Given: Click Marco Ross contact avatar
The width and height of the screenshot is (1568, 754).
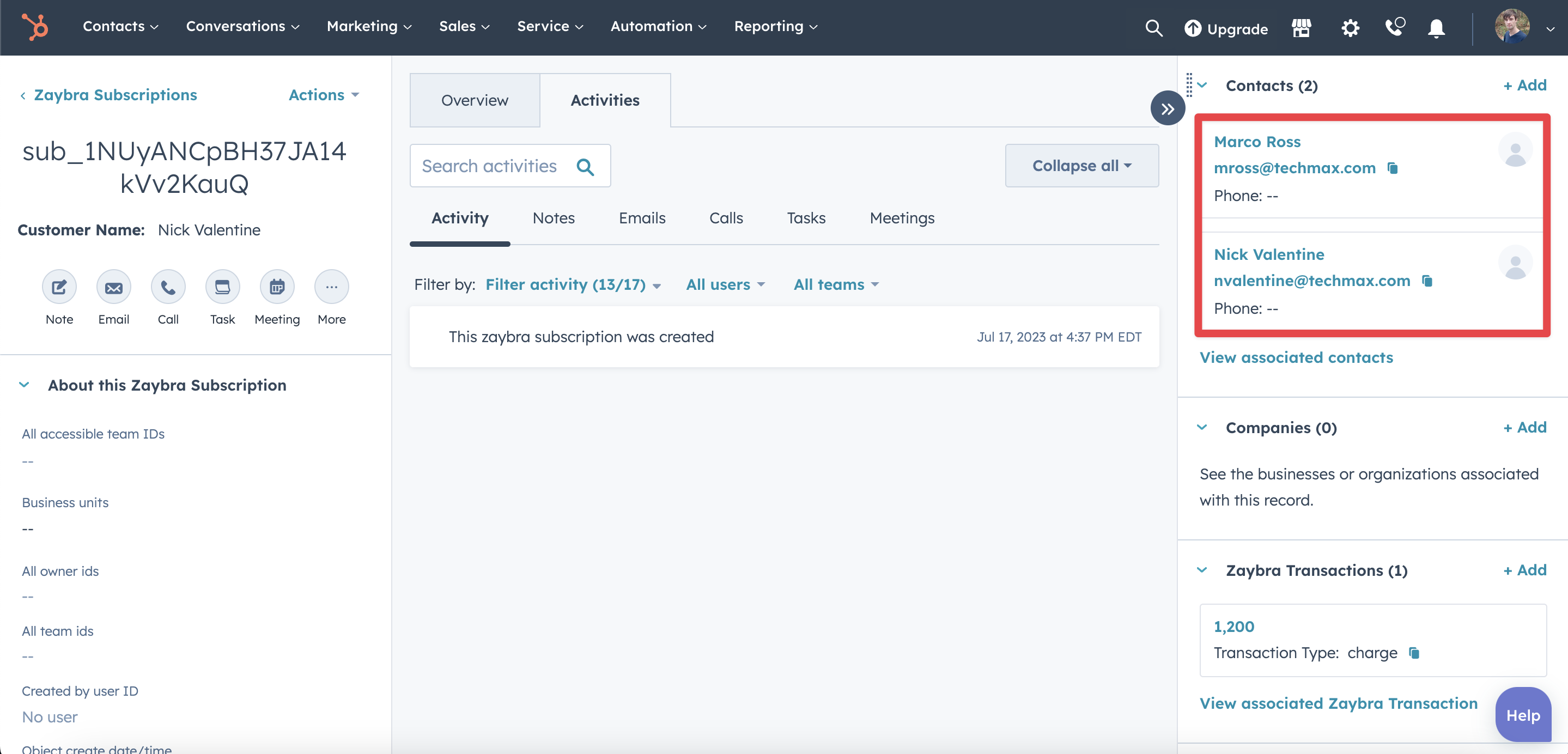Looking at the screenshot, I should 1515,150.
